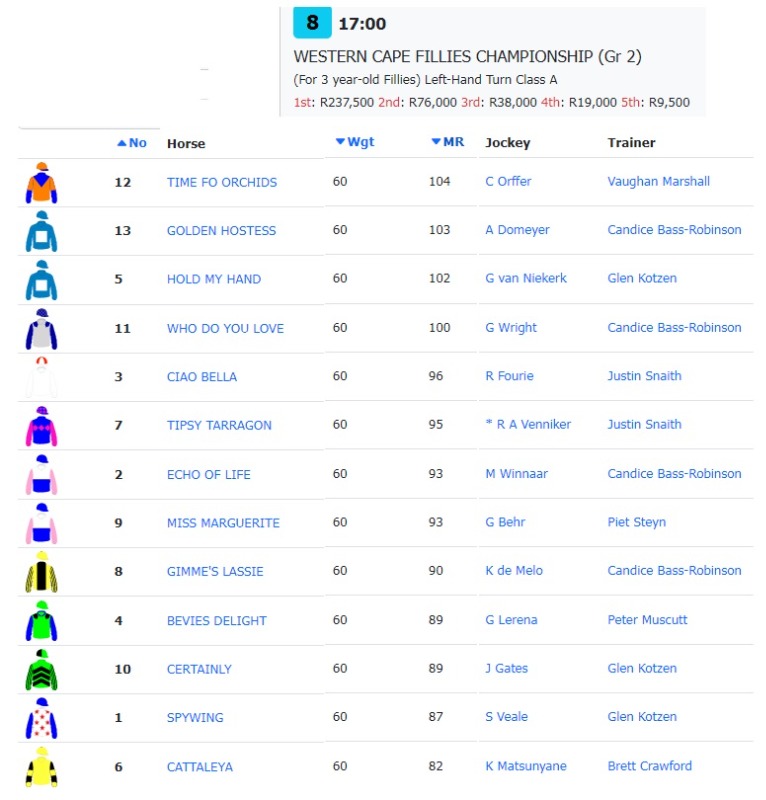Click Tipsy Tarragon jockey silks icon
Viewport: 766px width, 800px height.
pyautogui.click(x=41, y=426)
